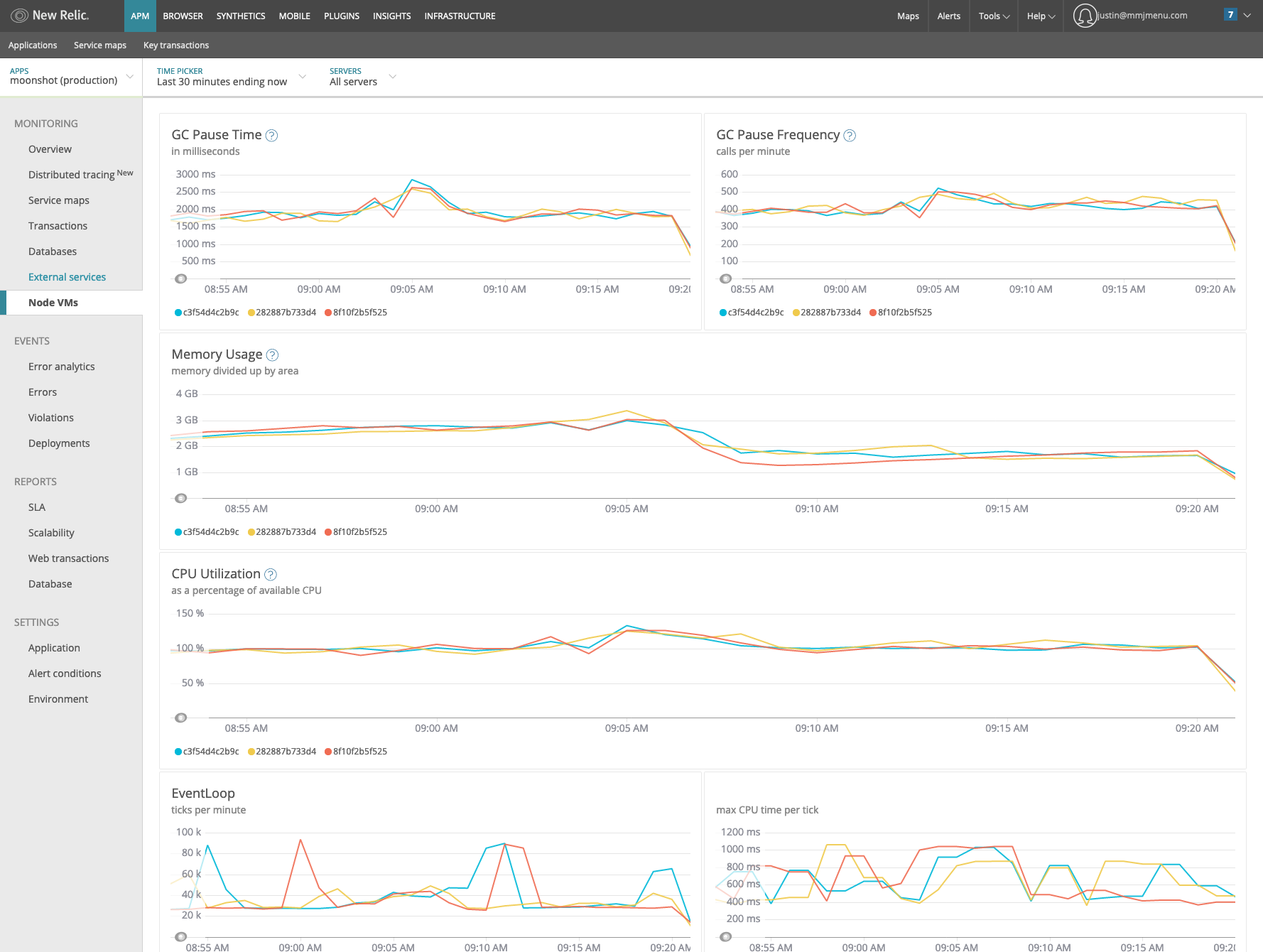Open the Maps page
Image resolution: width=1263 pixels, height=952 pixels.
click(908, 16)
